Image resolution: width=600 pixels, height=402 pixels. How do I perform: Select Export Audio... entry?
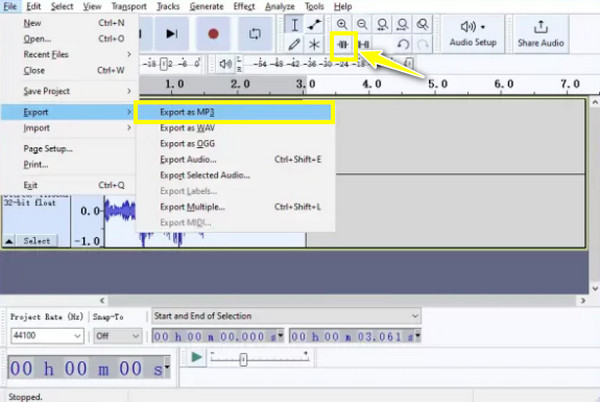235,159
